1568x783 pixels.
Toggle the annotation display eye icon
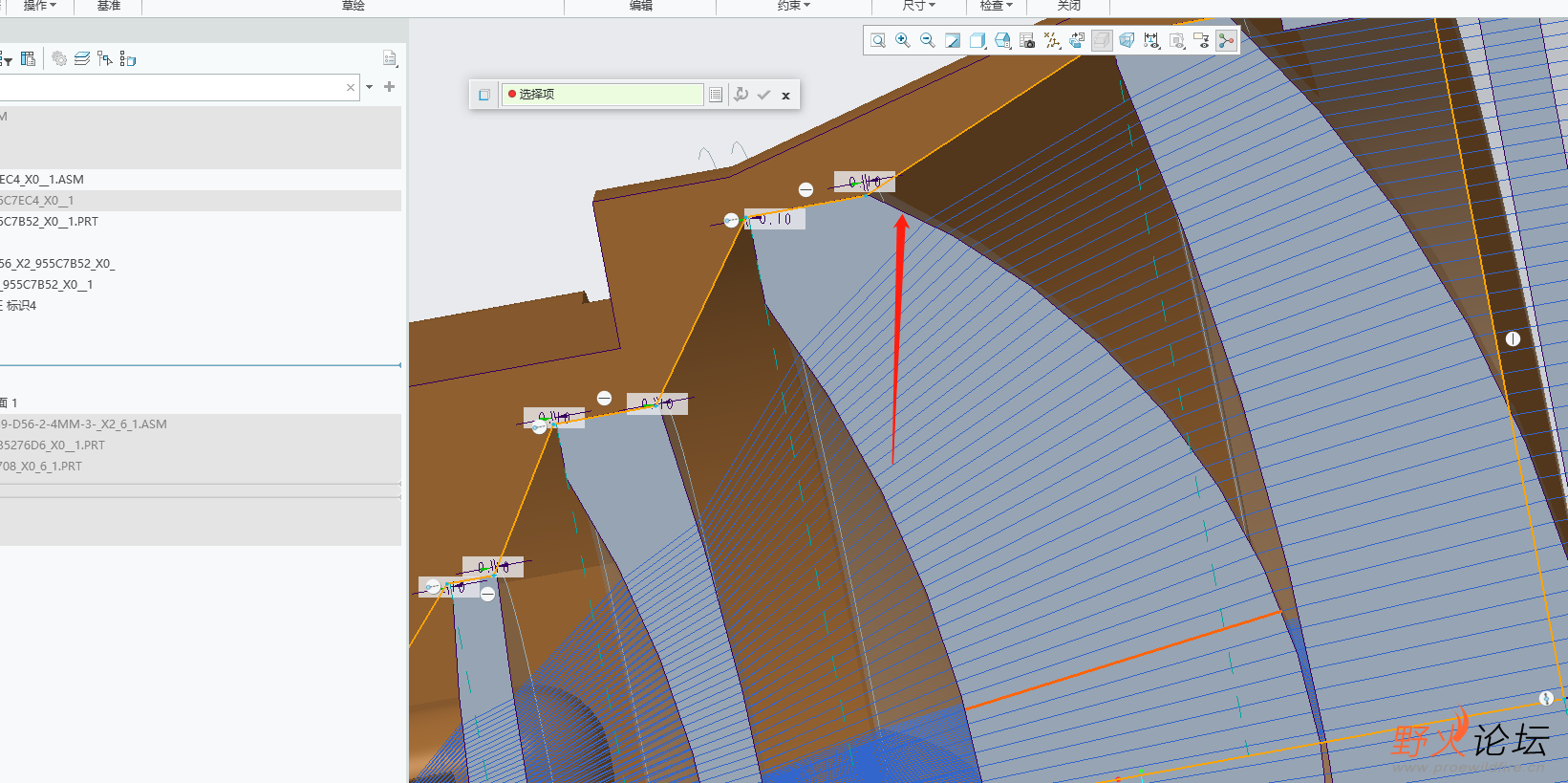(x=1201, y=40)
